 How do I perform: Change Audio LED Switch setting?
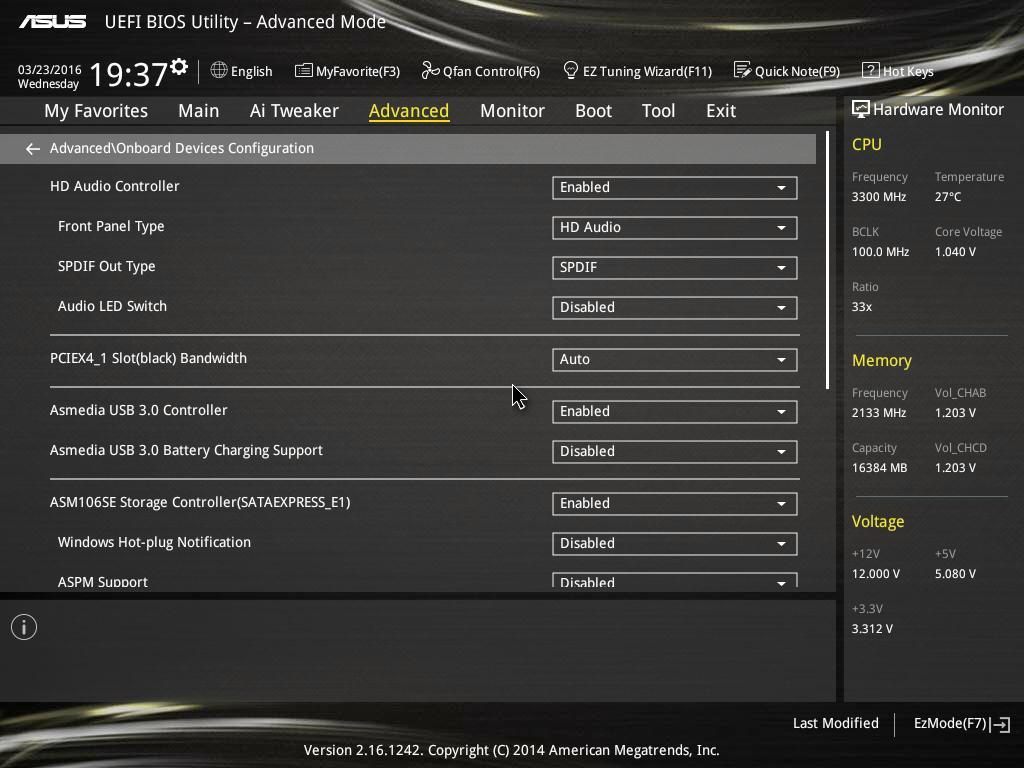tap(674, 307)
